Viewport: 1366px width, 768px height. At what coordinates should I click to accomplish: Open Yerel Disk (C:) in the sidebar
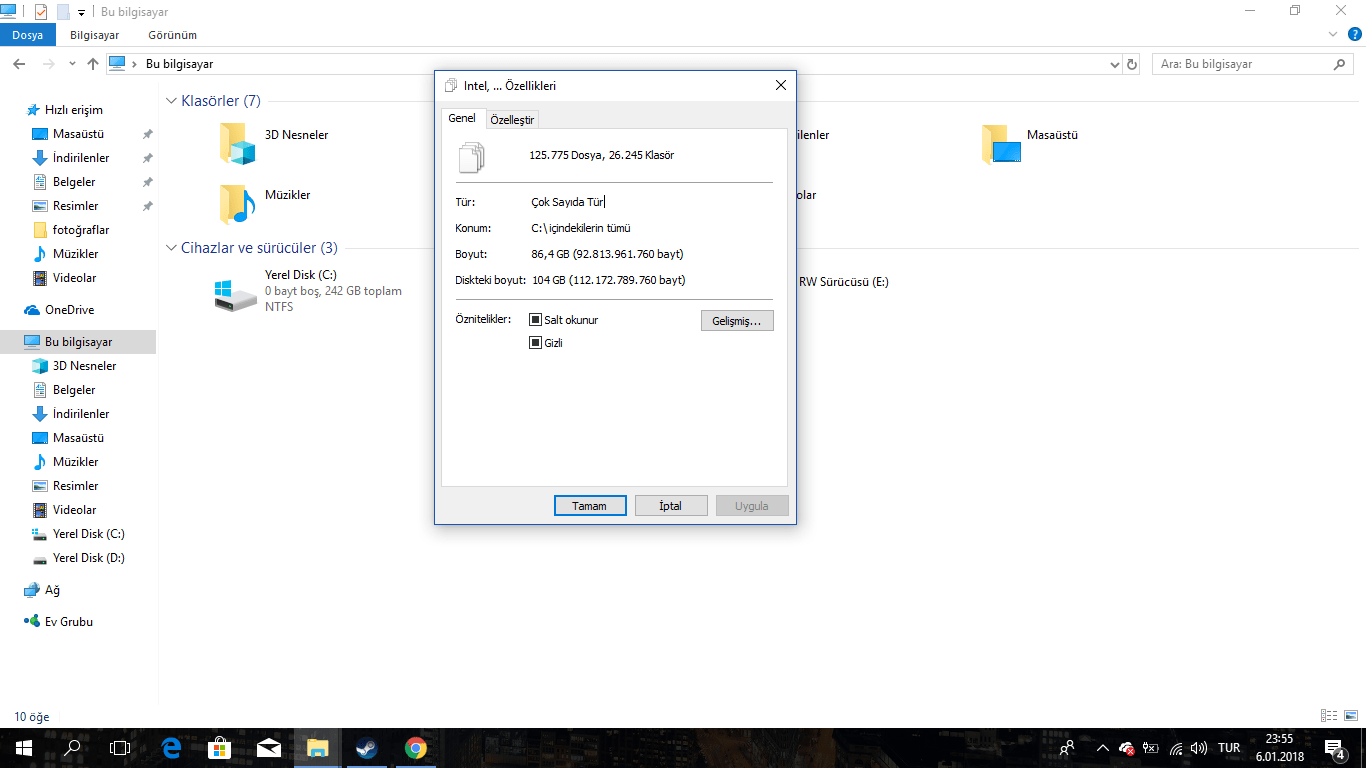click(x=88, y=534)
